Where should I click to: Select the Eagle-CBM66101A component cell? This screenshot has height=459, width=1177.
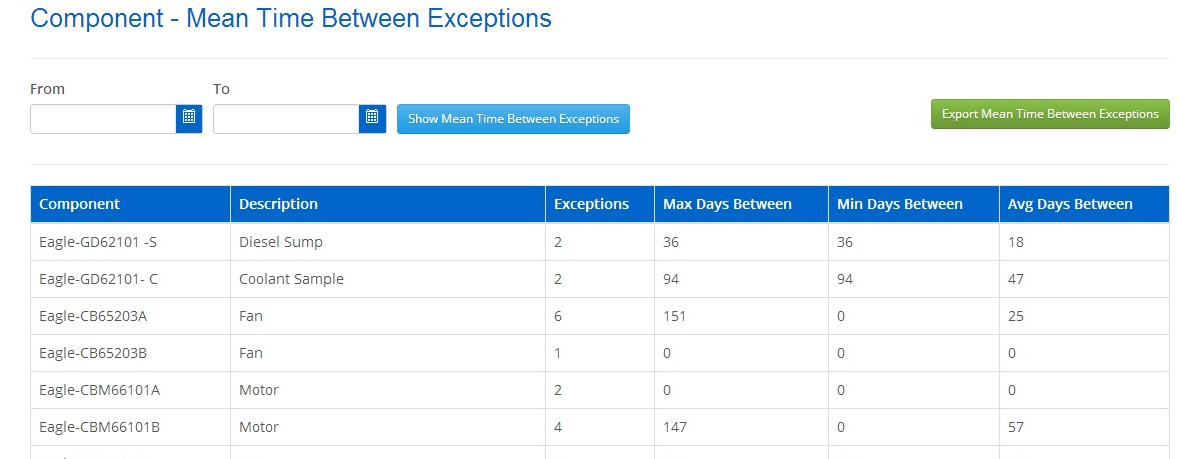pos(99,390)
